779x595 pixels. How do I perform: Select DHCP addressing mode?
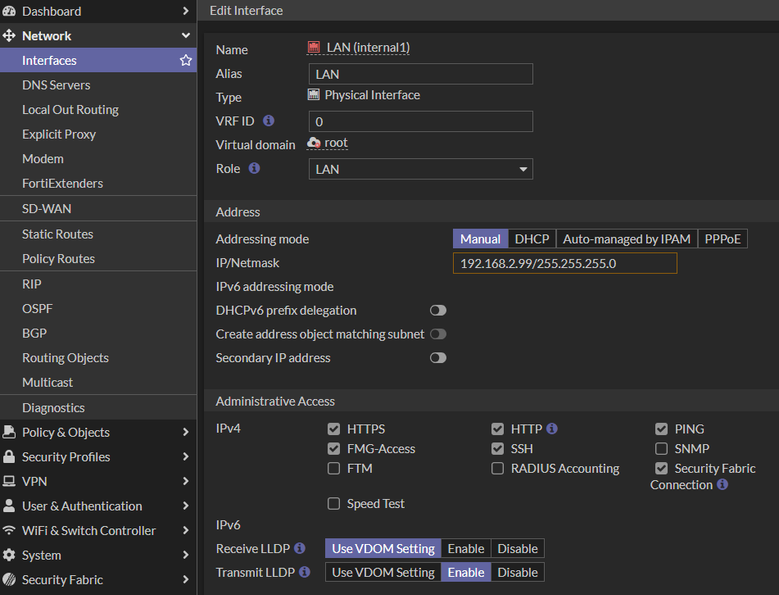pos(532,239)
